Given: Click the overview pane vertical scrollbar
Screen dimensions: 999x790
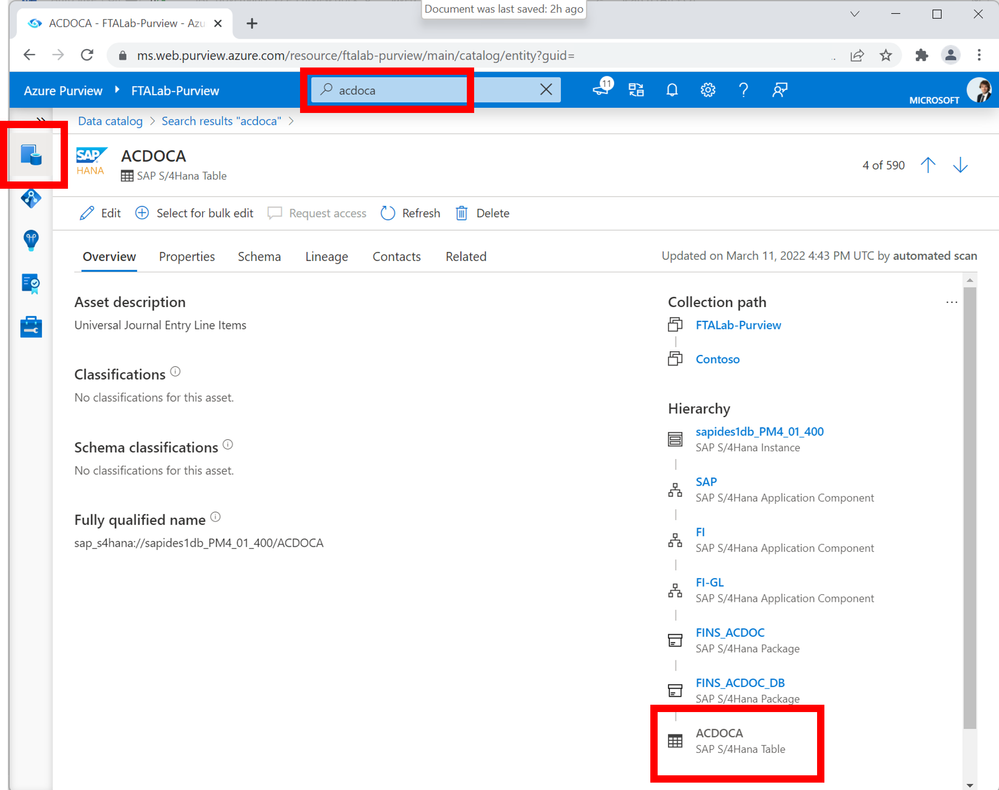Looking at the screenshot, I should click(970, 507).
